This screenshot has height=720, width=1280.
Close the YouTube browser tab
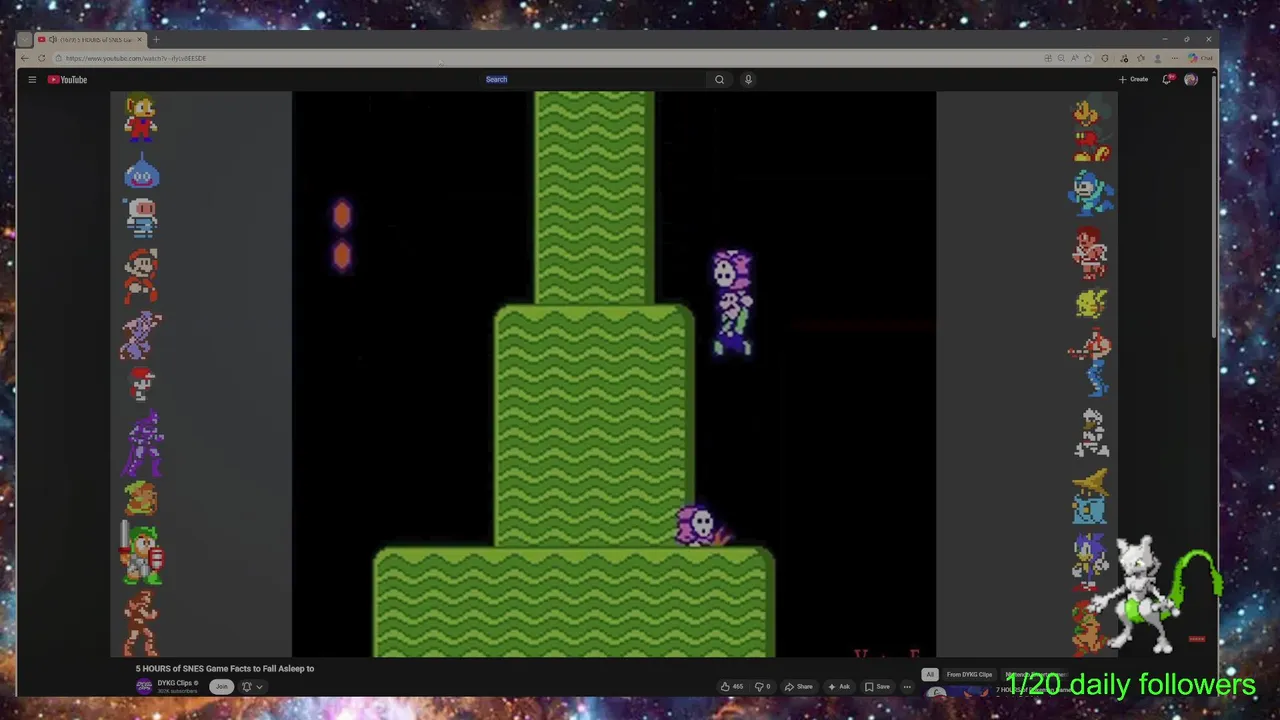pos(141,40)
